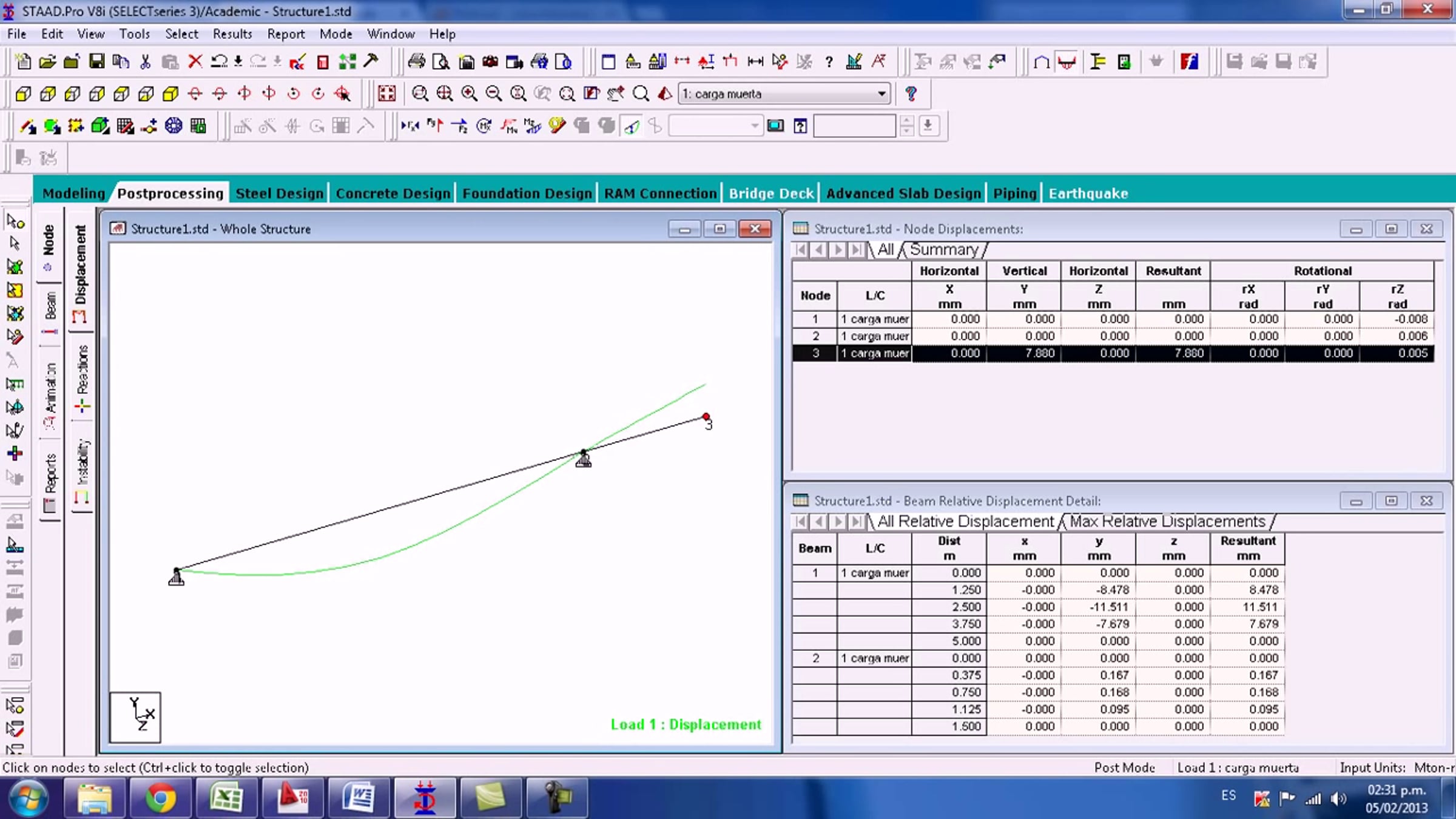
Task: Click the Display Whole Structure icon
Action: [386, 93]
